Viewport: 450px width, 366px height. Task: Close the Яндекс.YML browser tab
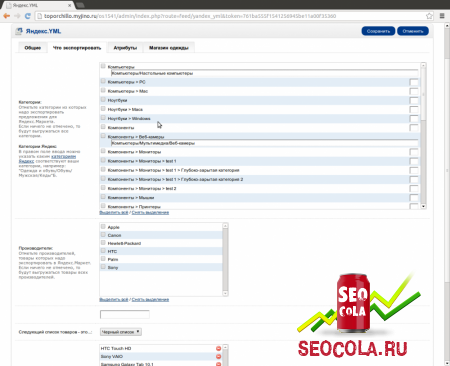(x=70, y=5)
